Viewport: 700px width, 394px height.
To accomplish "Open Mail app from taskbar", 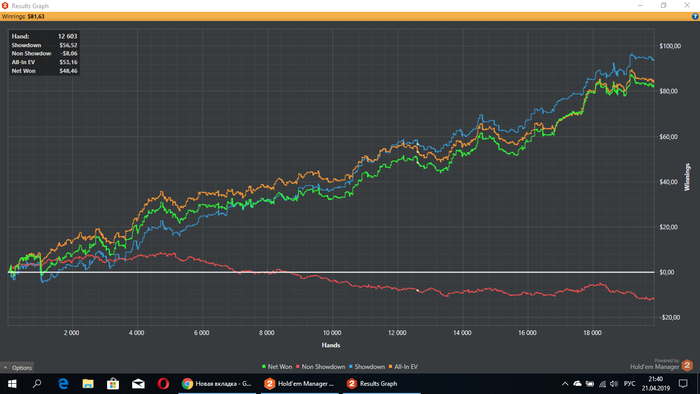I will click(138, 384).
